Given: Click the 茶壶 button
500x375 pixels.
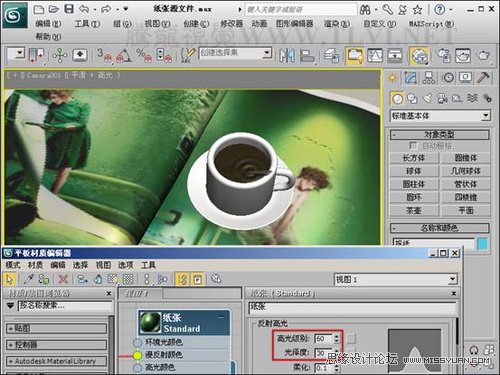Looking at the screenshot, I should click(x=414, y=210).
